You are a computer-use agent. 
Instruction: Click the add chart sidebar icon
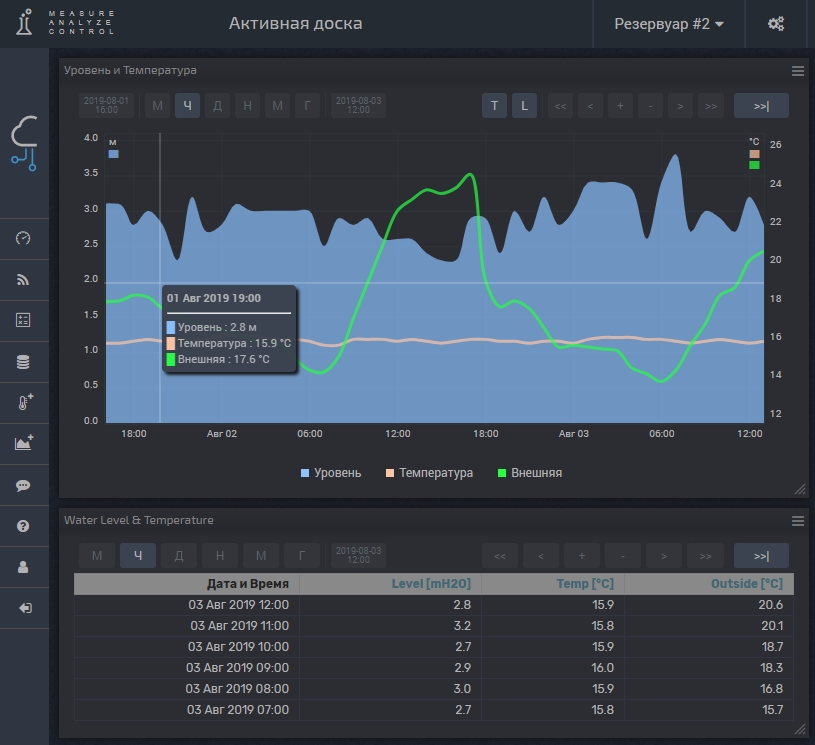(x=24, y=444)
